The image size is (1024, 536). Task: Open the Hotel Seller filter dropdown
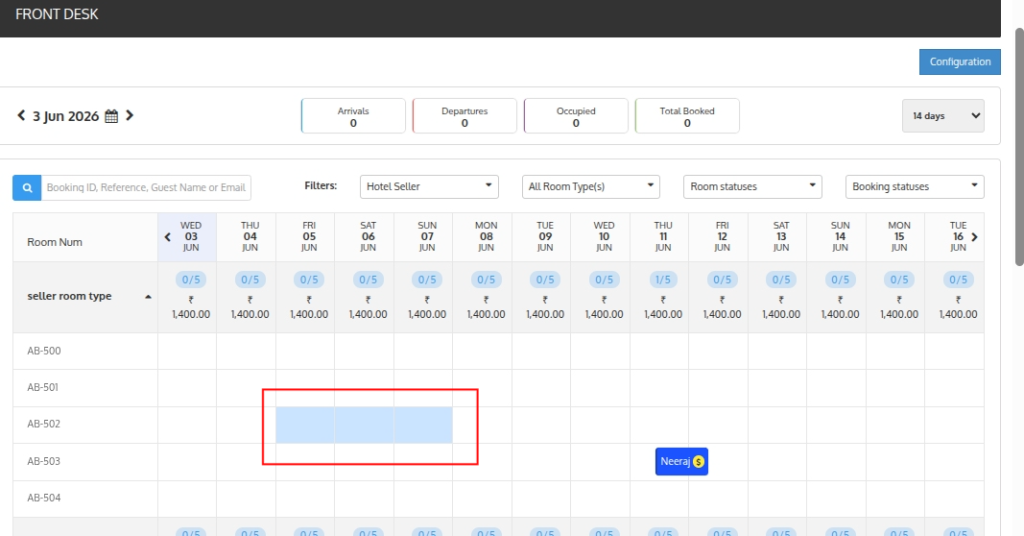pyautogui.click(x=429, y=187)
